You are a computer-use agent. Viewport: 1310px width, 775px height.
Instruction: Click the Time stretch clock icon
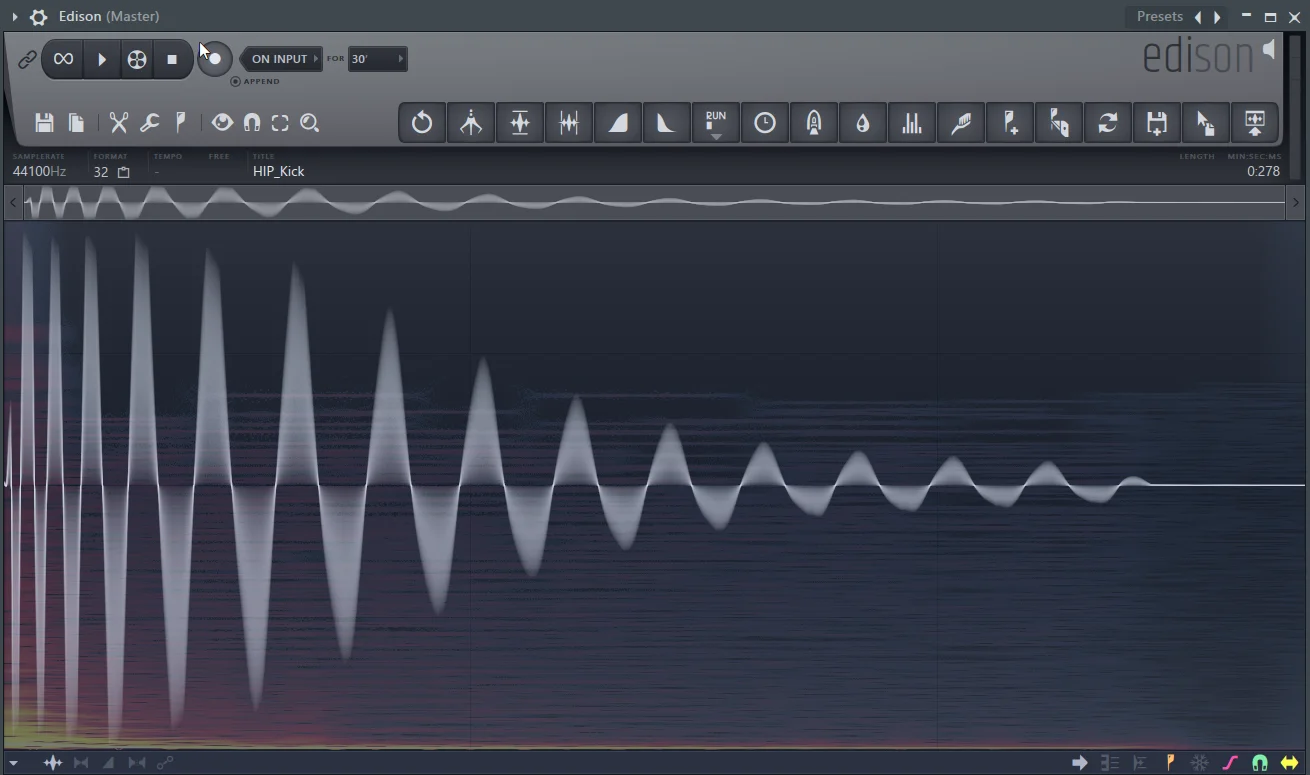765,123
